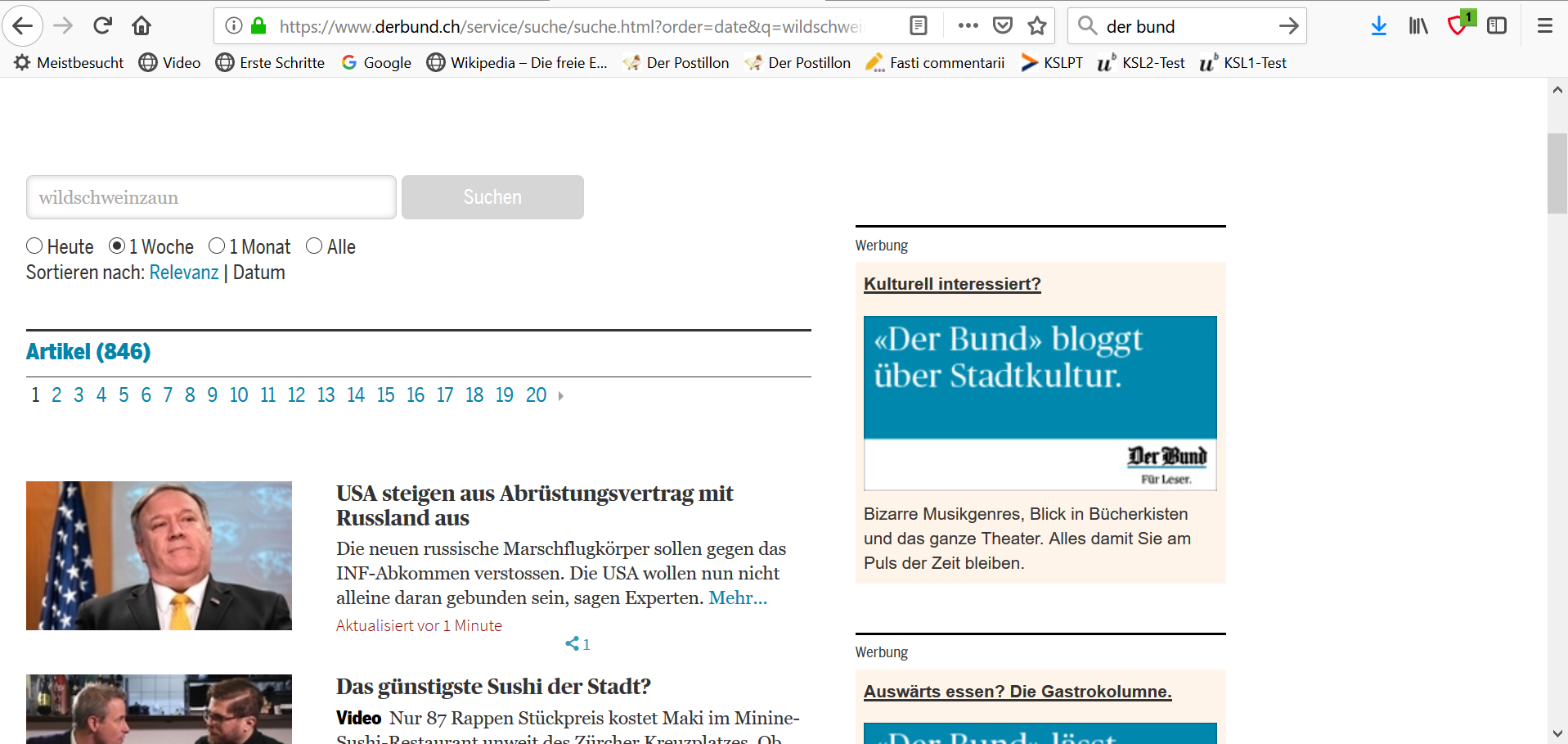Show site information icon in address bar
The image size is (1568, 744).
click(234, 26)
